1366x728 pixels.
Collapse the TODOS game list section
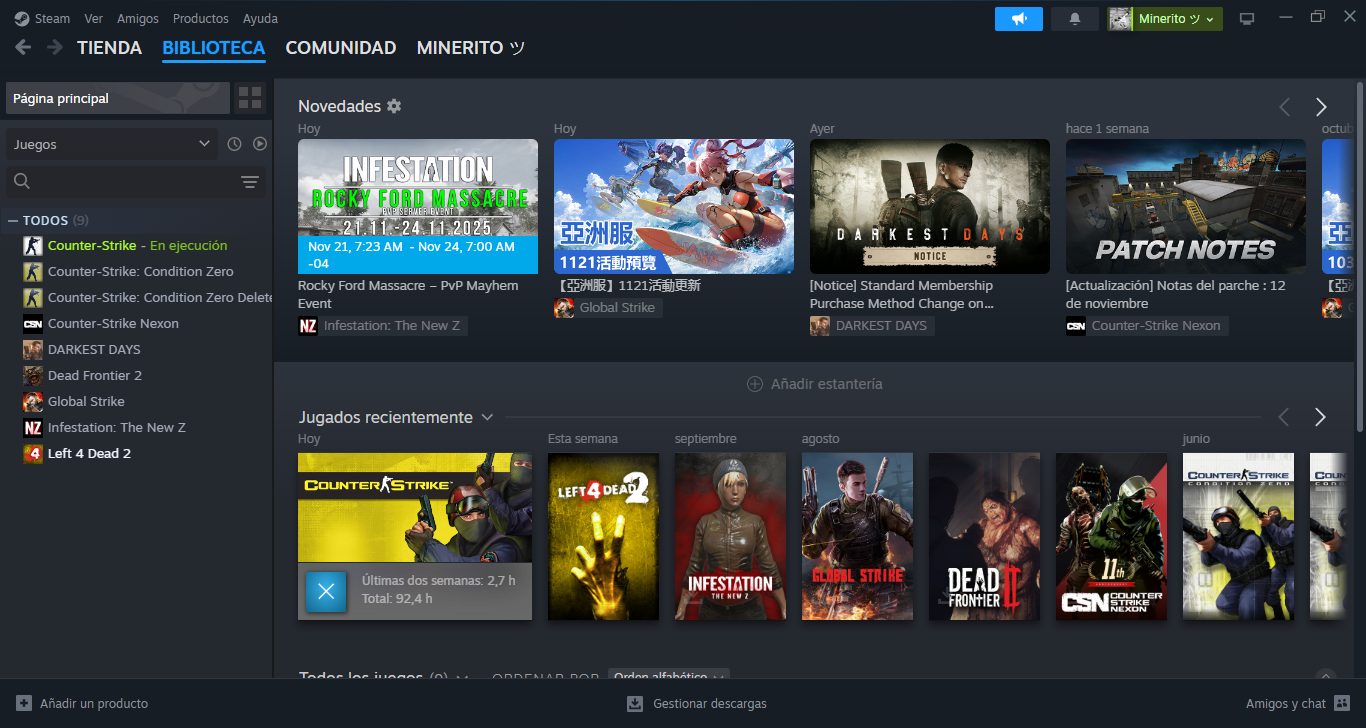(13, 220)
